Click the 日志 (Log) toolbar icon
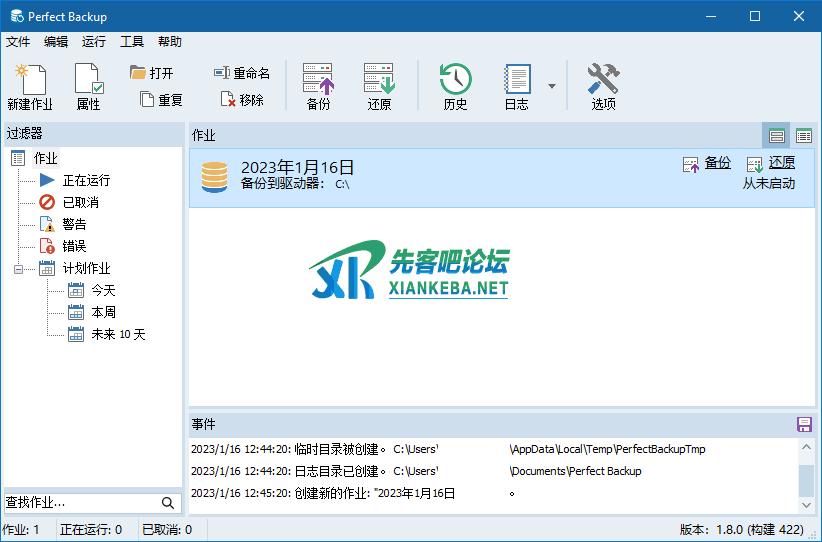 [x=516, y=85]
